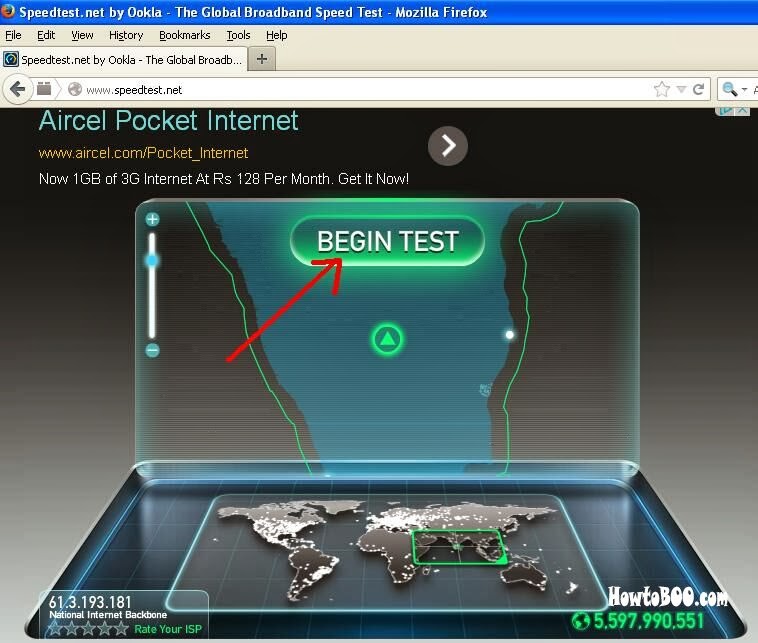Close the ad with X icon

tap(743, 111)
